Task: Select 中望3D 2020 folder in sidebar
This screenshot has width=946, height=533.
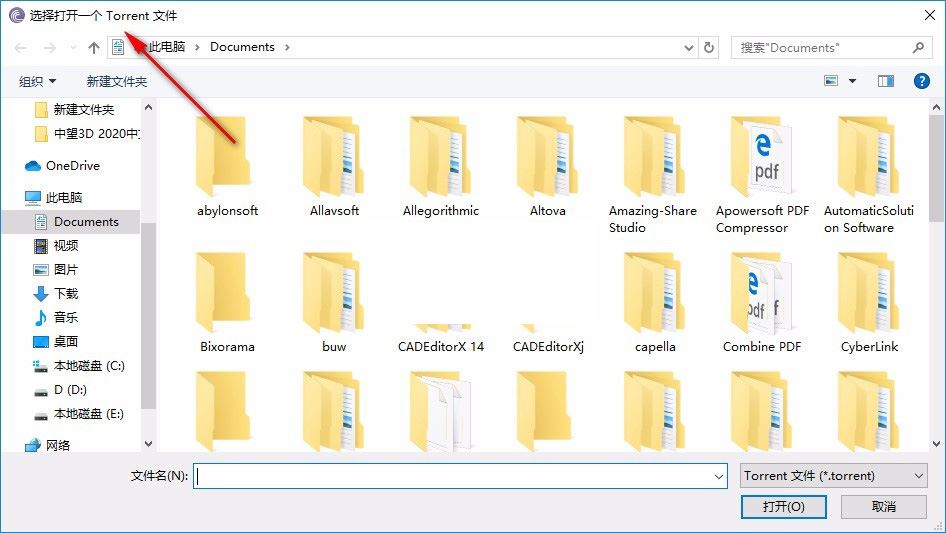Action: pyautogui.click(x=87, y=133)
